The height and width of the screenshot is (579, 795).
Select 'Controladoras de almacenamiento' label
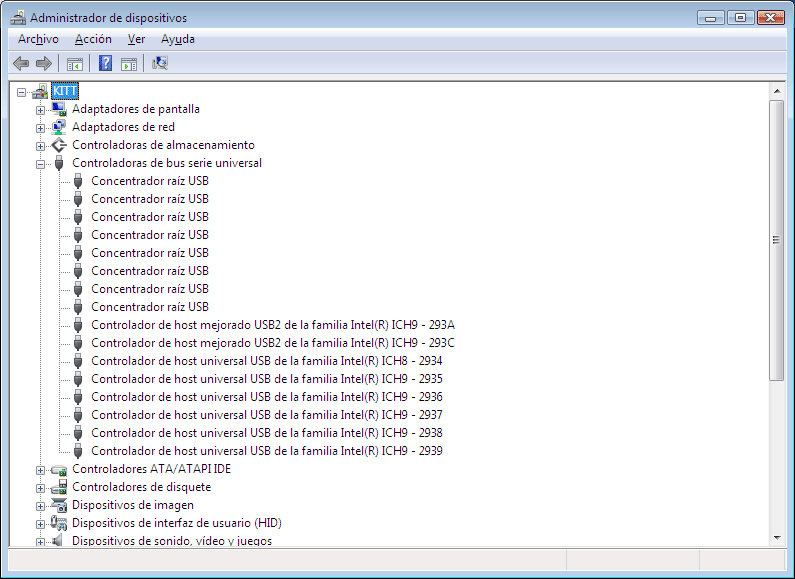(163, 145)
